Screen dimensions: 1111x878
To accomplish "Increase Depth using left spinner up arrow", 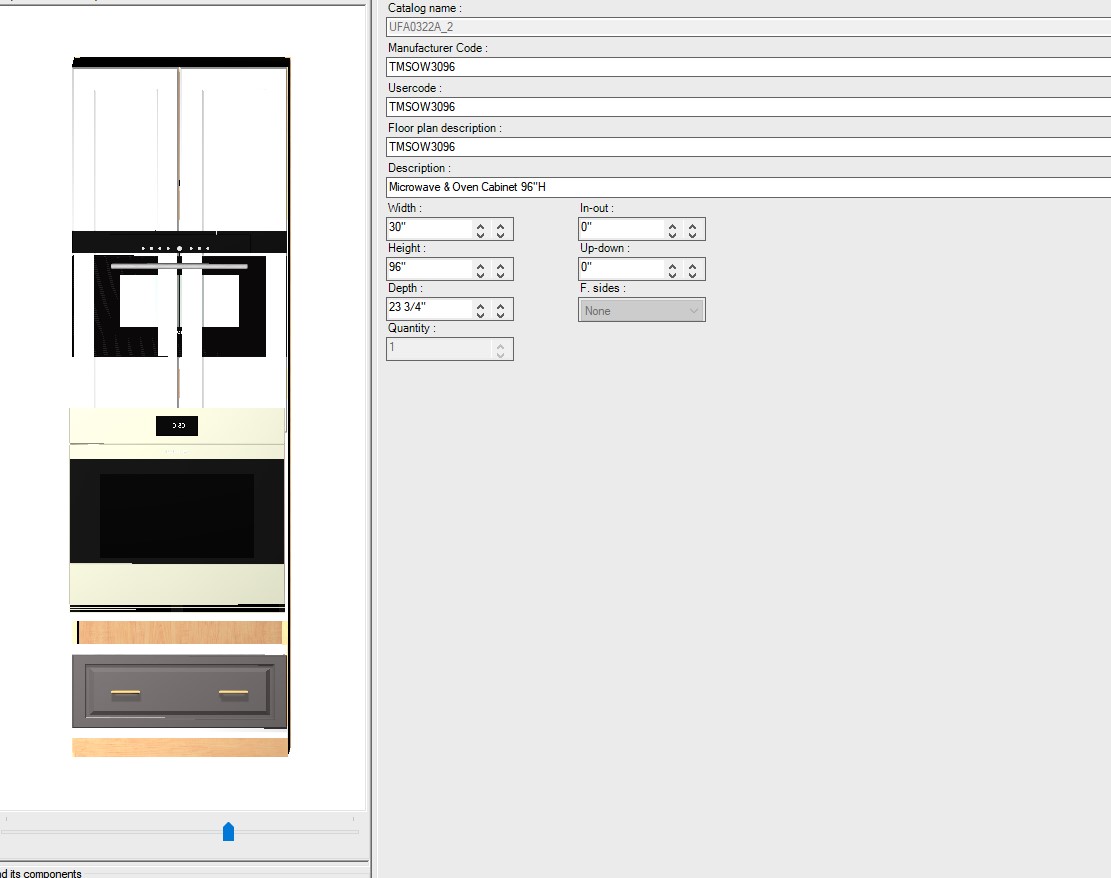I will pyautogui.click(x=480, y=306).
